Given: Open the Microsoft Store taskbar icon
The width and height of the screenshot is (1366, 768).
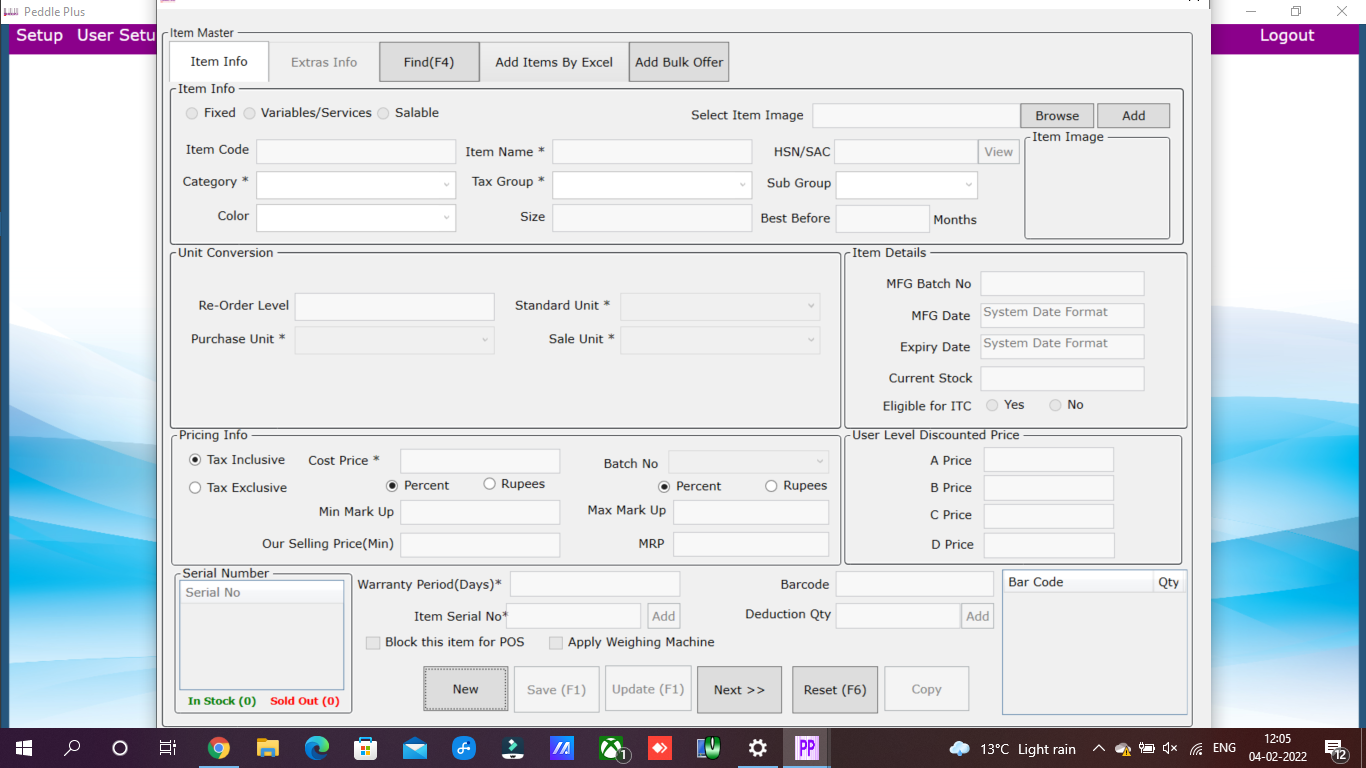Looking at the screenshot, I should tap(365, 748).
